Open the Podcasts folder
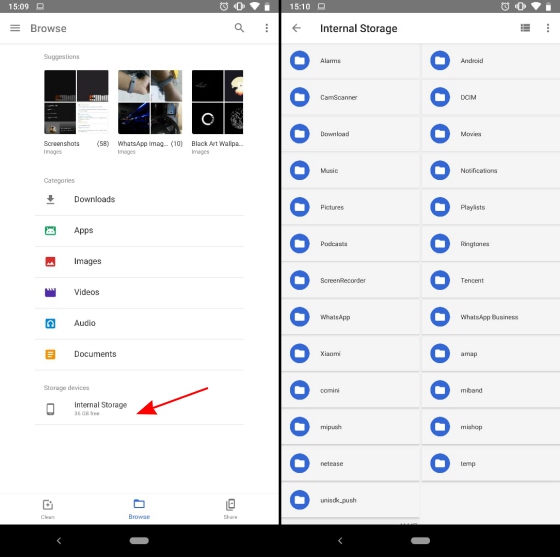Viewport: 560px width, 557px height. tap(351, 244)
